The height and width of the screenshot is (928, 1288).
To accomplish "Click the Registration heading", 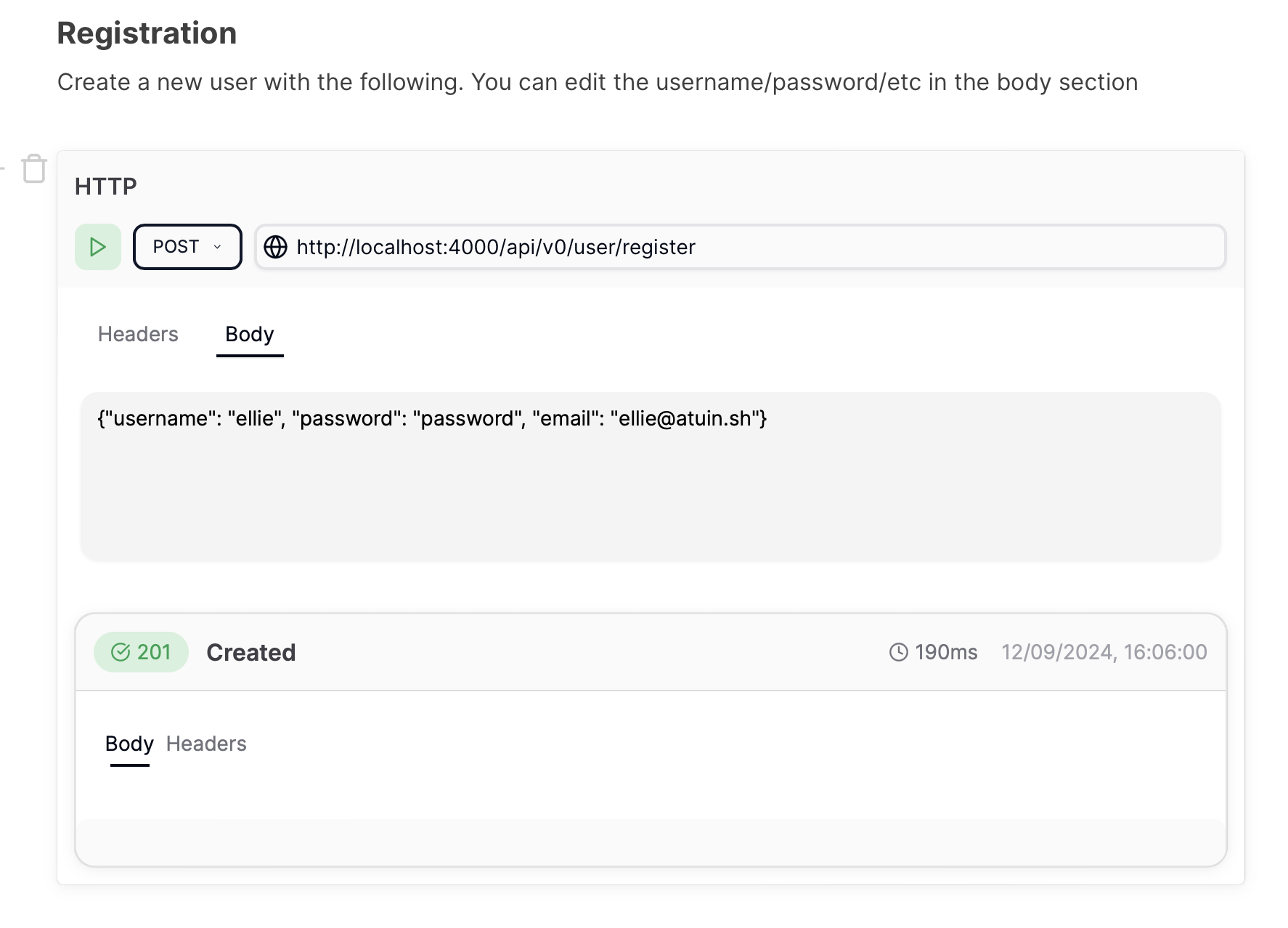I will [x=147, y=33].
